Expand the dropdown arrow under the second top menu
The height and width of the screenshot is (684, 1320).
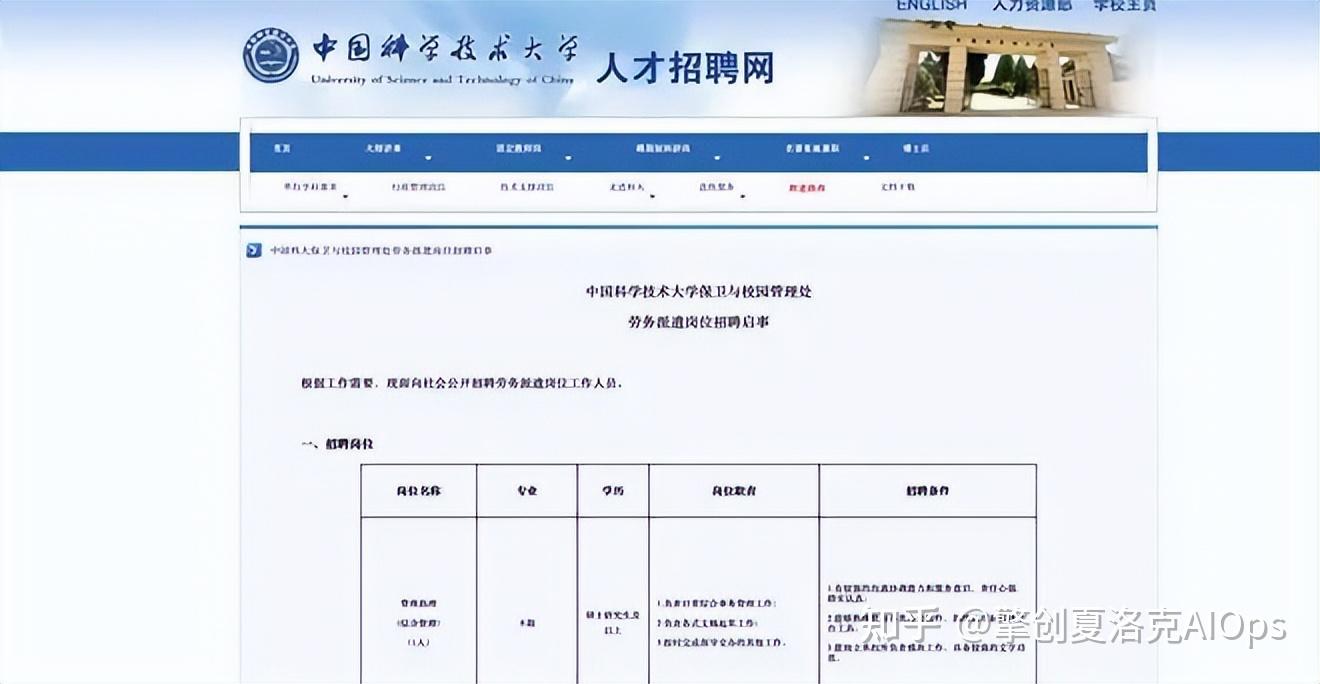(x=428, y=157)
